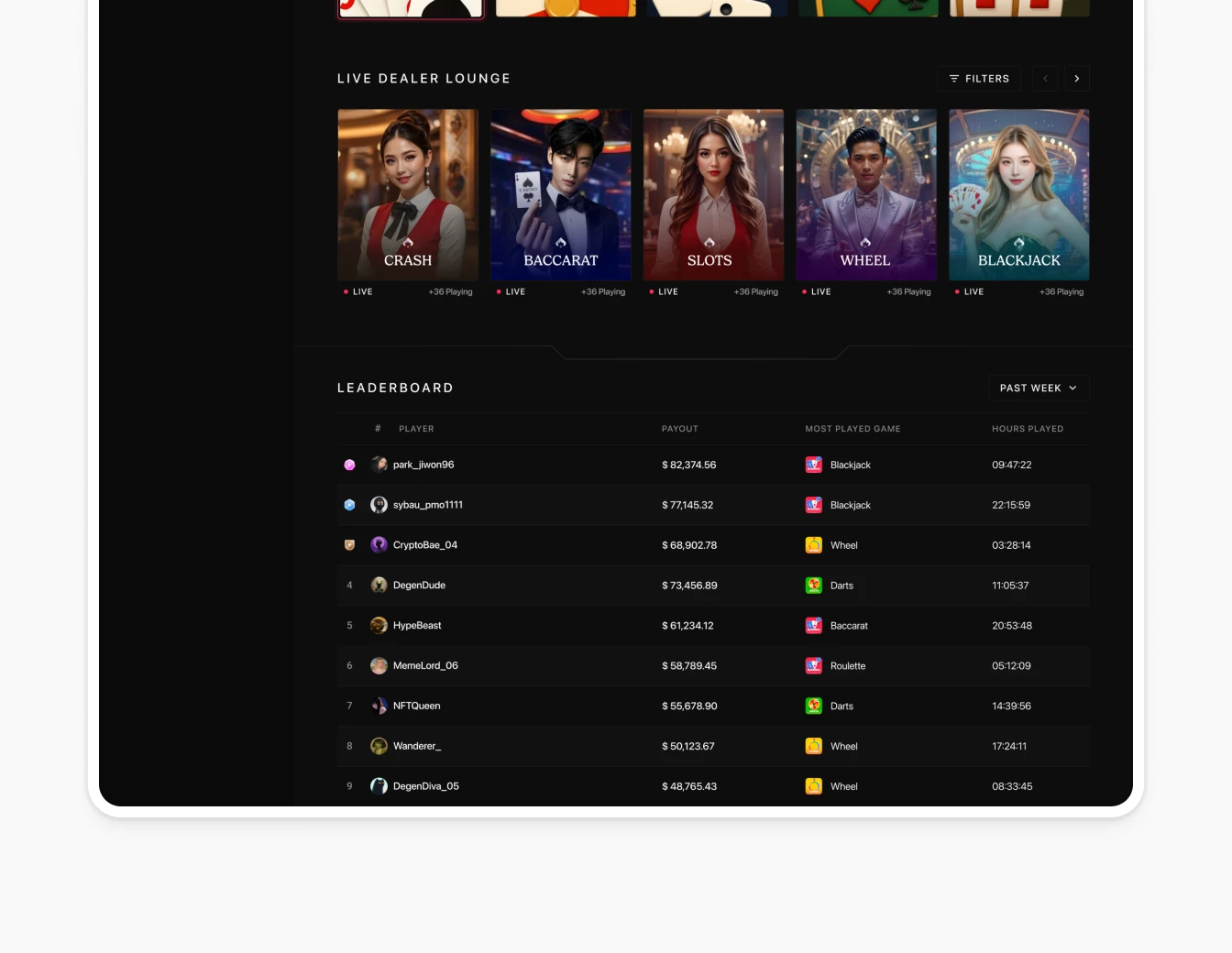Click the Roulette game icon for MemeLord_06

(x=813, y=666)
